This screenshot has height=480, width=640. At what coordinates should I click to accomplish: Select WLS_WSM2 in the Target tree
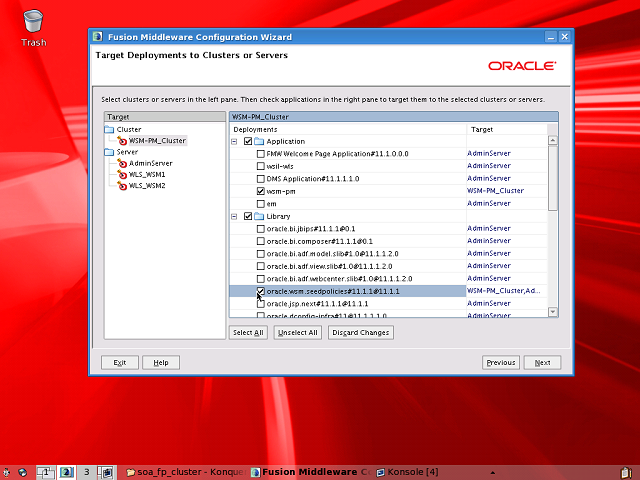coord(147,186)
